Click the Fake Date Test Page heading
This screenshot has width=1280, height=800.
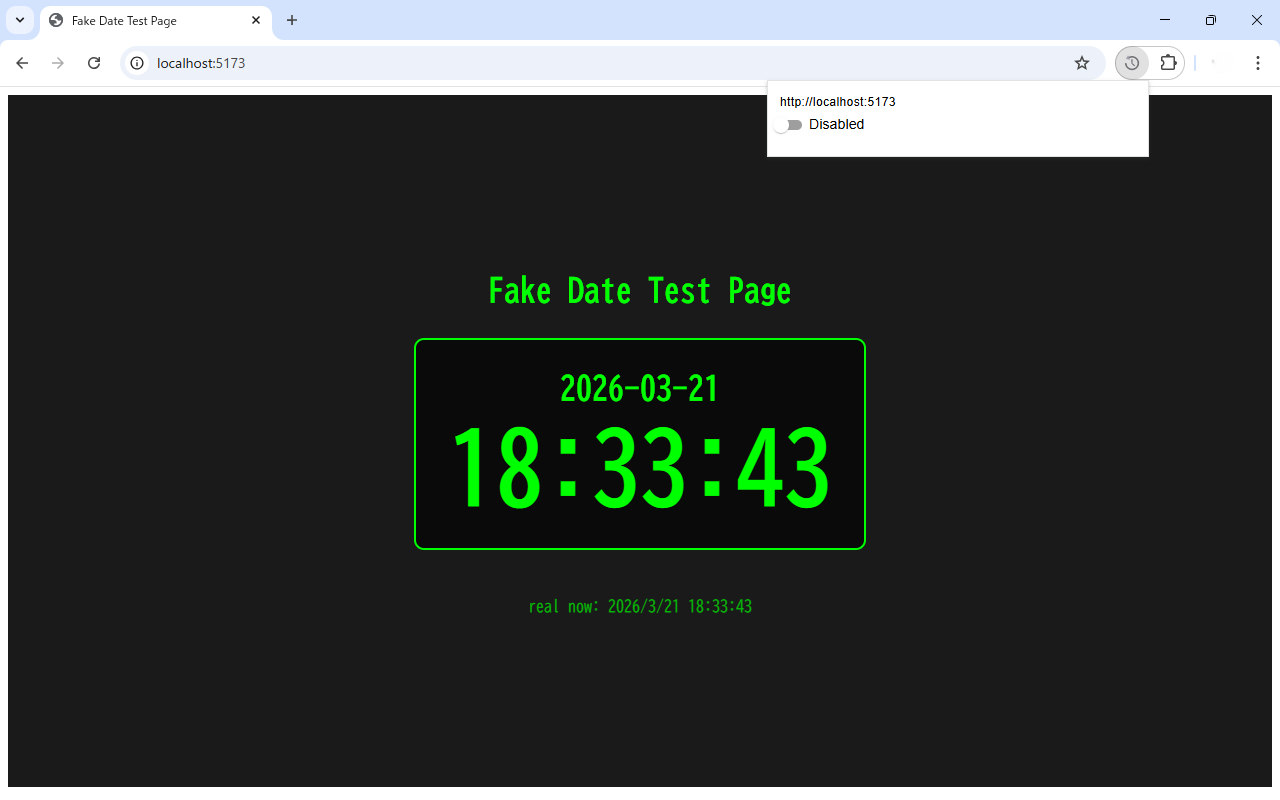click(x=640, y=291)
